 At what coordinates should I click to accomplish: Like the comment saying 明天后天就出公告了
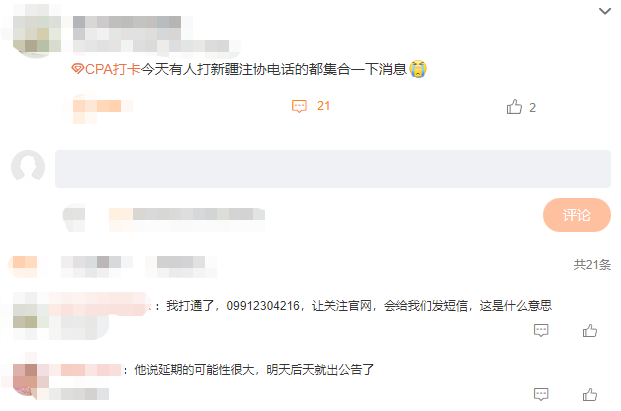[590, 394]
